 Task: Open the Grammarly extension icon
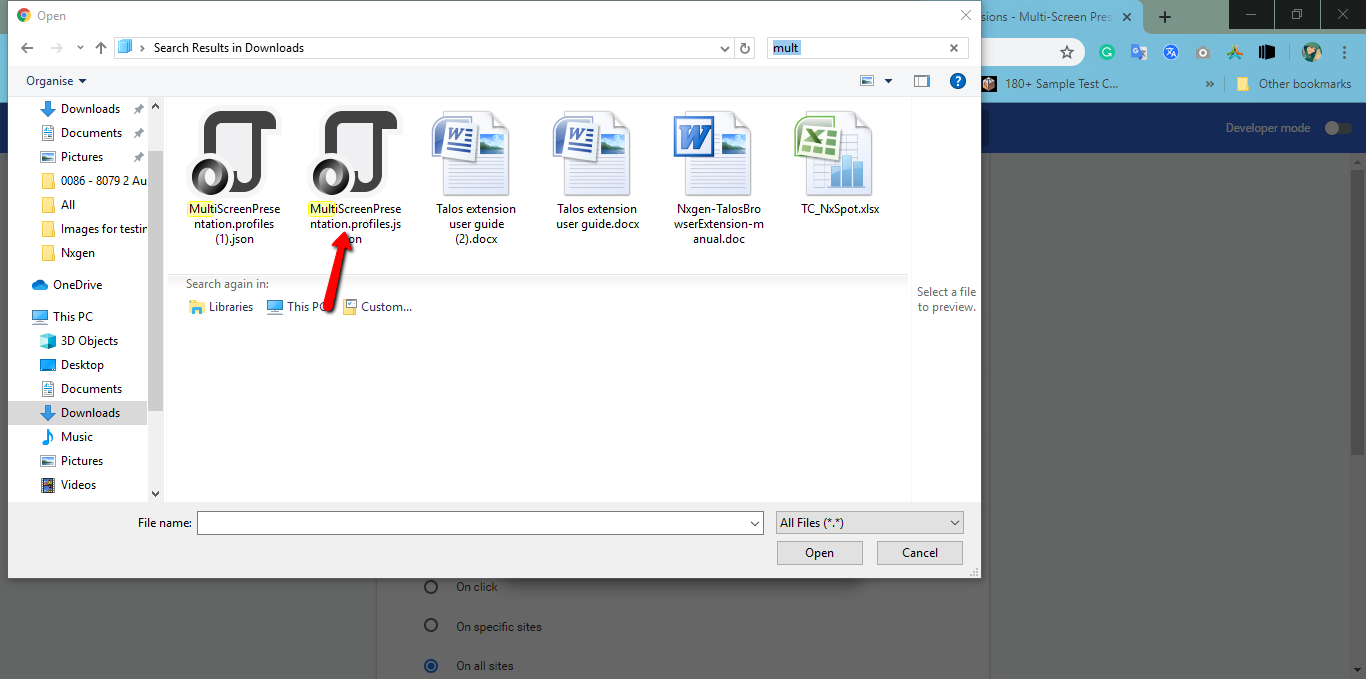pos(1107,52)
